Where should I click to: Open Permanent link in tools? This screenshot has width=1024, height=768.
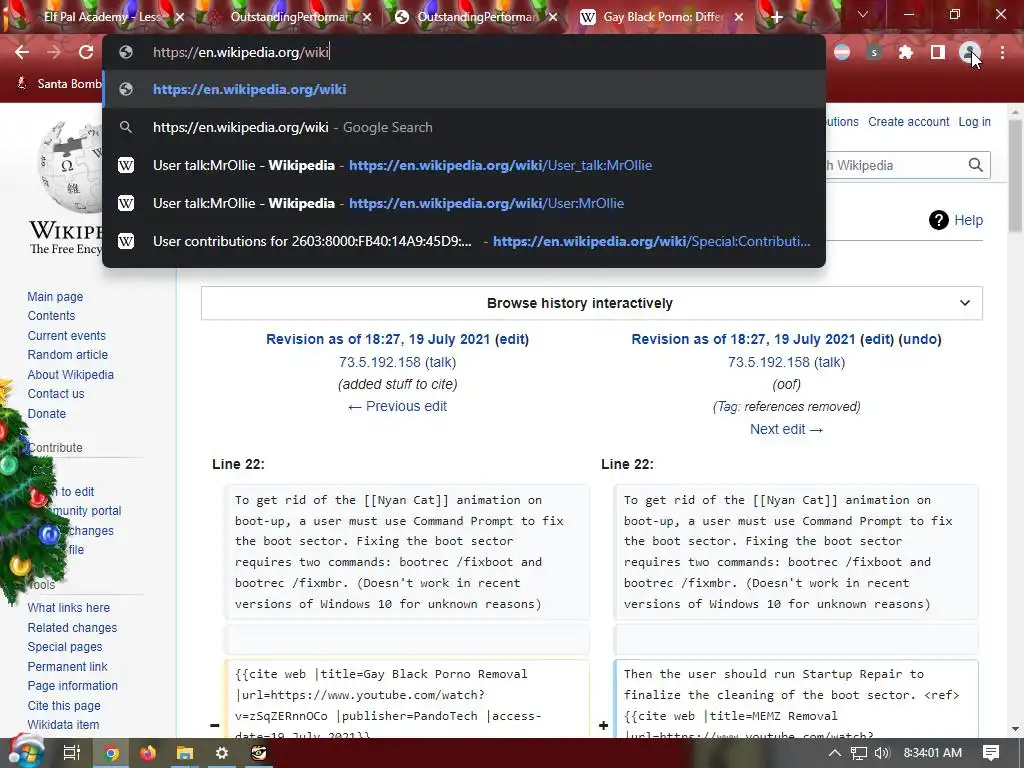[x=67, y=667]
